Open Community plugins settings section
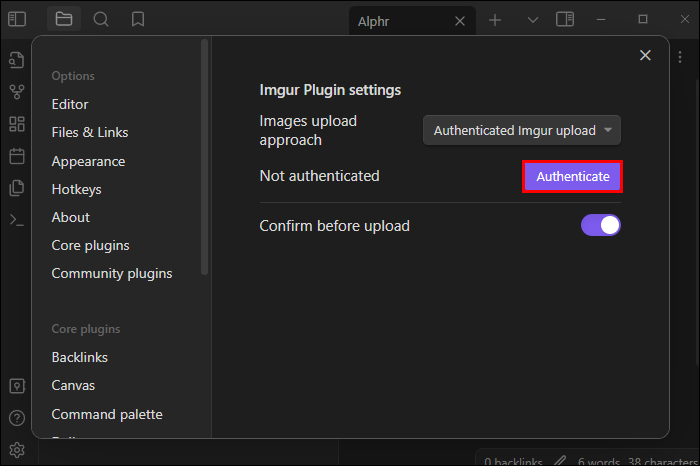700x466 pixels. [x=112, y=273]
